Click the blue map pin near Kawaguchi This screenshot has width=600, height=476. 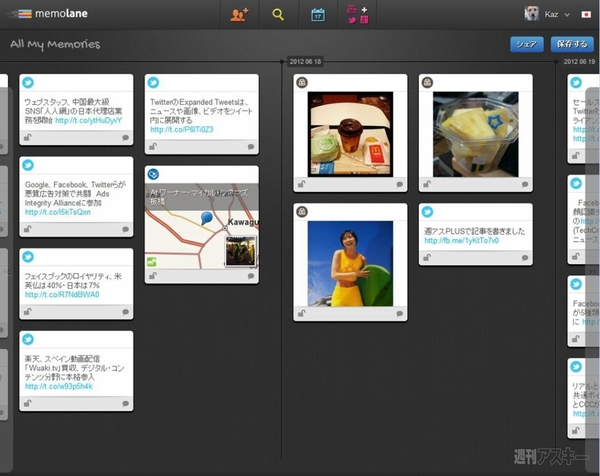click(x=207, y=218)
